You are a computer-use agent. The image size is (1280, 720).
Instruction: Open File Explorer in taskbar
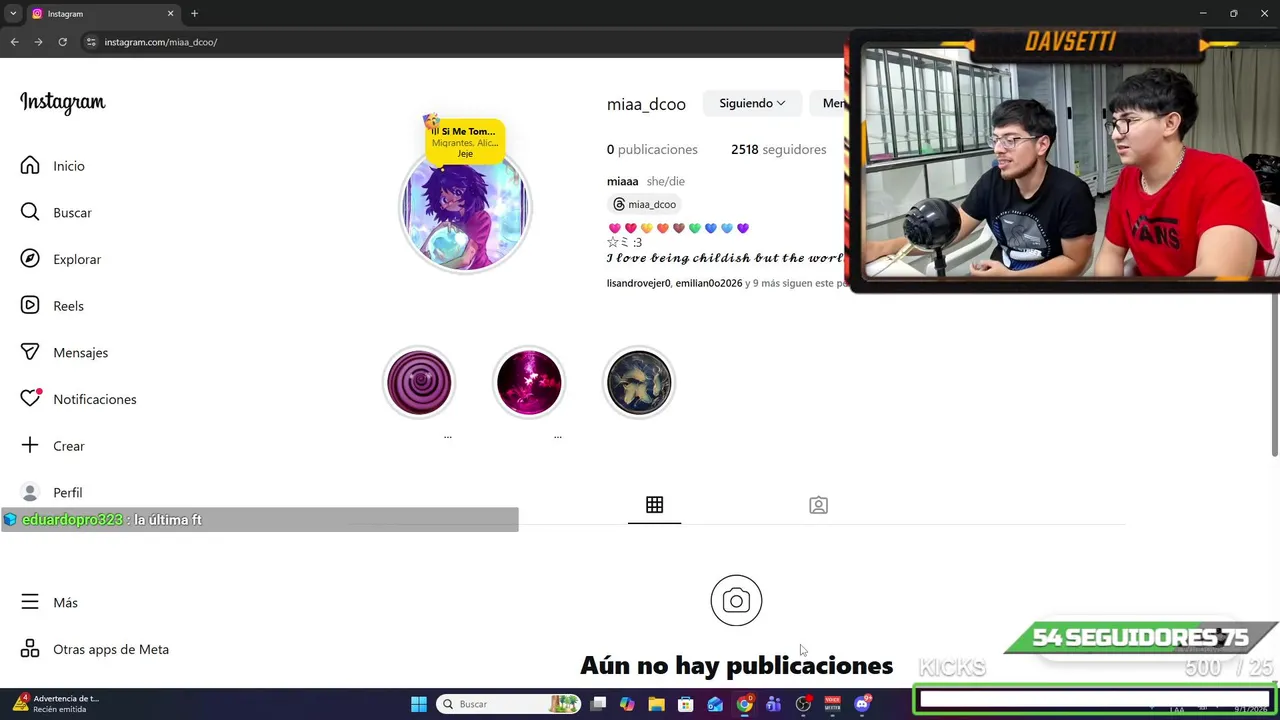[x=656, y=704]
